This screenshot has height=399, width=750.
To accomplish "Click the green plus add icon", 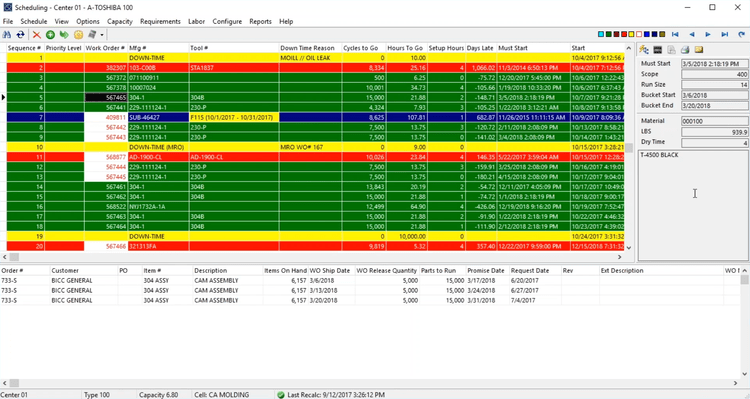I will [50, 34].
